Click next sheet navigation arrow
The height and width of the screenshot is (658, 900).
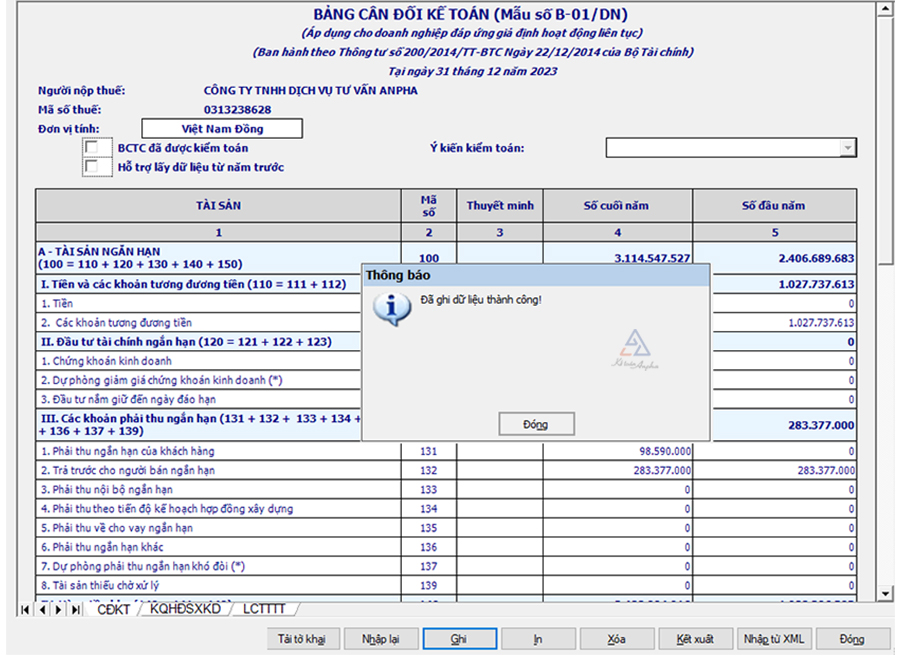59,609
